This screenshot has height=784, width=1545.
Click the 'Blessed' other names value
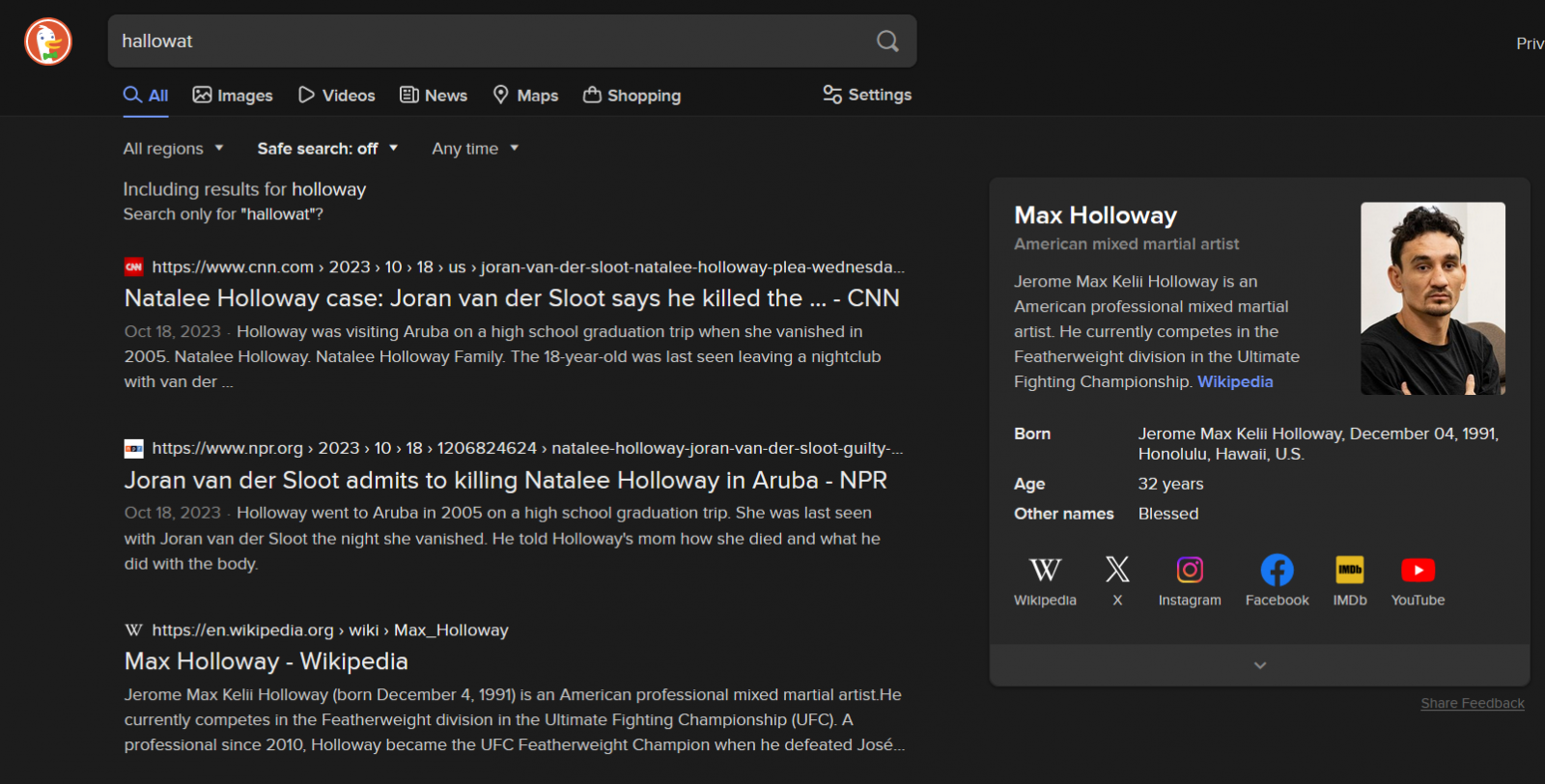click(x=1167, y=514)
